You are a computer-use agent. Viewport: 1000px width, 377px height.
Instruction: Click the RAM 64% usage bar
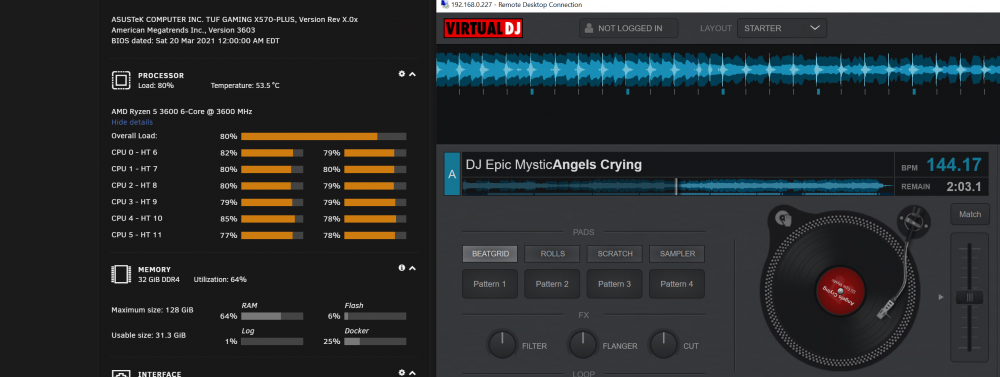(272, 316)
